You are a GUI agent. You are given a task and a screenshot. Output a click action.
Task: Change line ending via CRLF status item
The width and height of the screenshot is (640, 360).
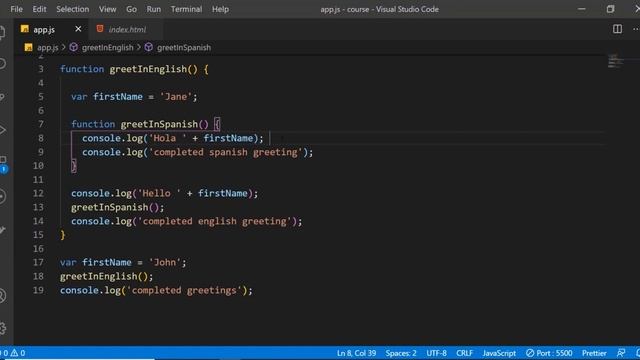pos(464,353)
